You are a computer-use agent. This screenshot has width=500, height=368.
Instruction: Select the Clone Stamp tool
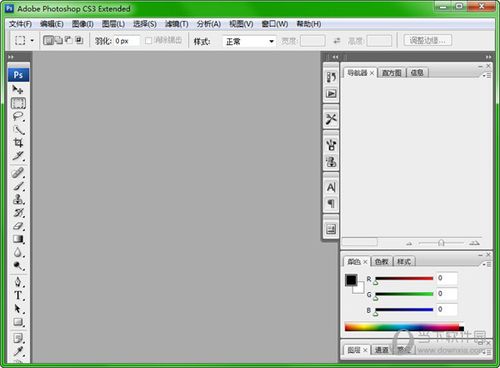coord(18,199)
